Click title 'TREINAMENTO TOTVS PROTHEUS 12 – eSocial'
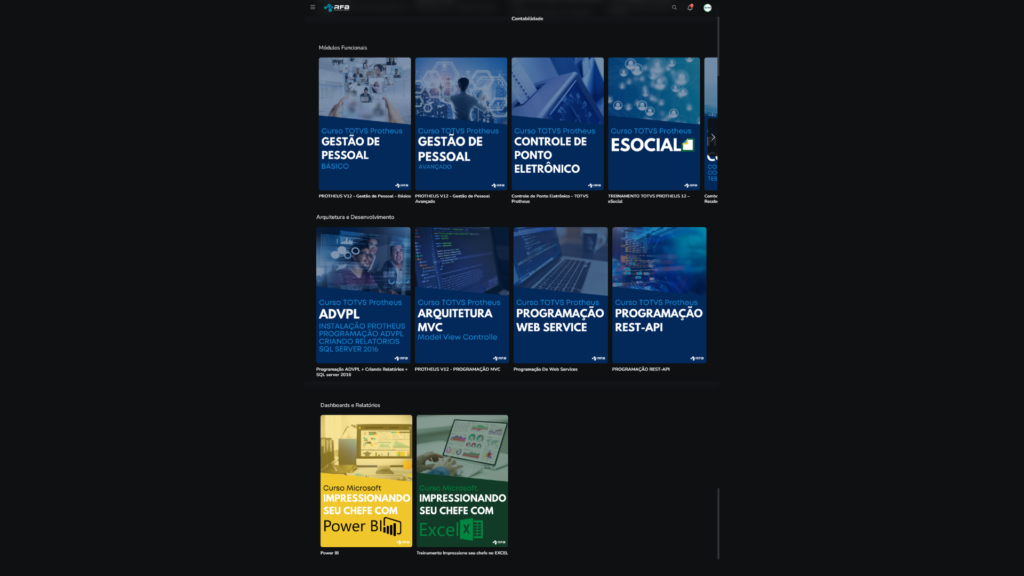Image resolution: width=1024 pixels, height=576 pixels. point(648,199)
